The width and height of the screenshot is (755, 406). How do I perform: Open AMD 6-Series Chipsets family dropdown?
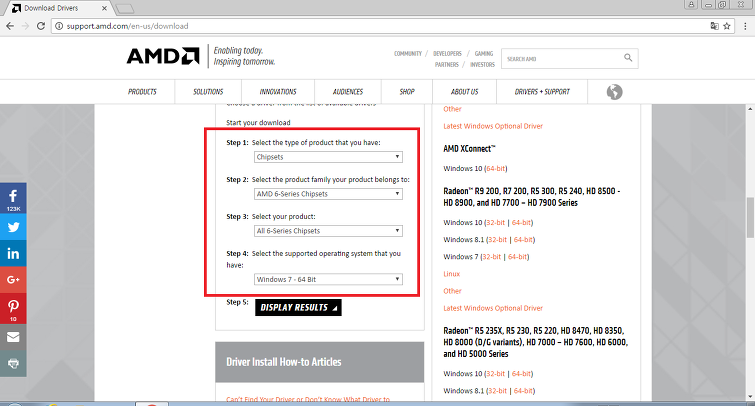[328, 194]
